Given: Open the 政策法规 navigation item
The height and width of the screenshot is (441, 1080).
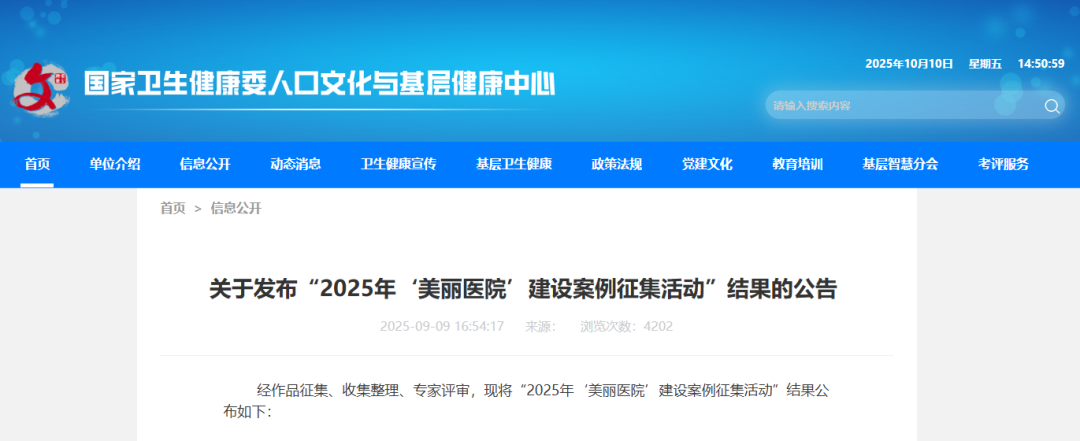Looking at the screenshot, I should pyautogui.click(x=617, y=164).
